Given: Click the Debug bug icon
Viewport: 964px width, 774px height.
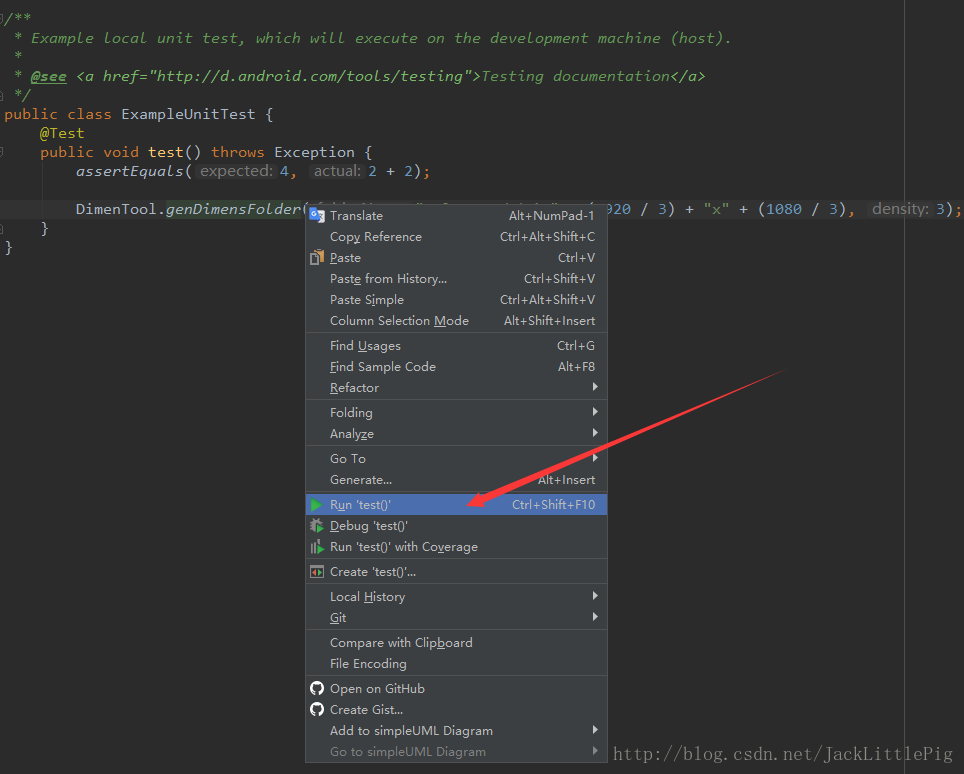Looking at the screenshot, I should [317, 526].
